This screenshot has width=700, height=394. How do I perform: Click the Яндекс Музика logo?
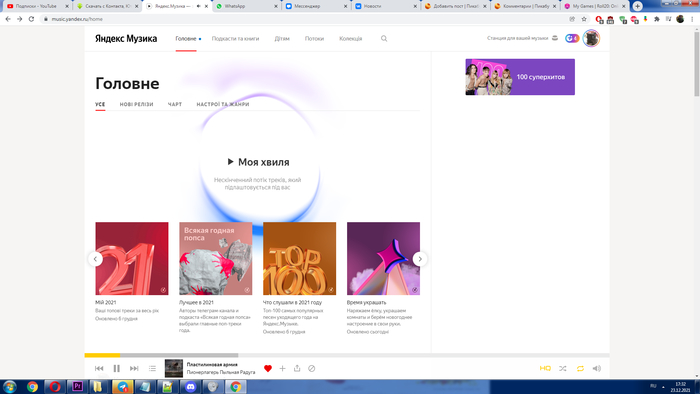tap(126, 38)
